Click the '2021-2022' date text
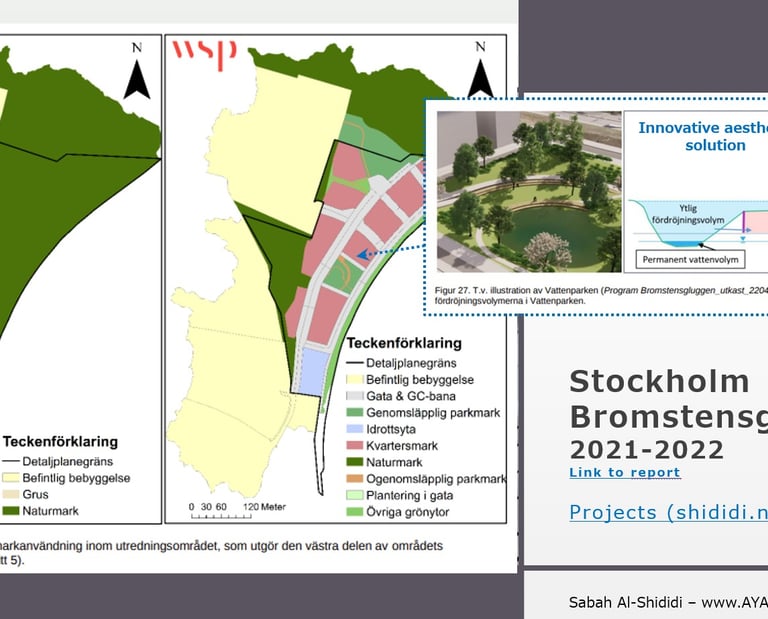 [647, 450]
